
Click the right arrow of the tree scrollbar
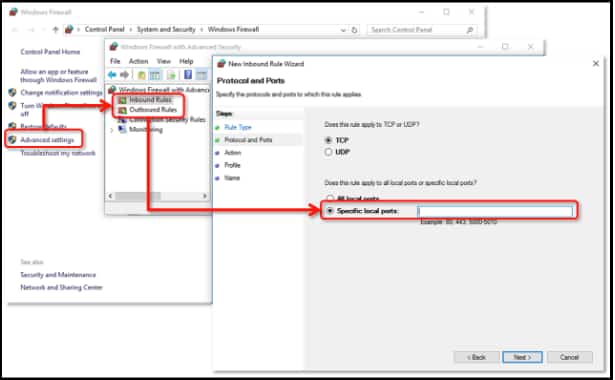pyautogui.click(x=205, y=196)
